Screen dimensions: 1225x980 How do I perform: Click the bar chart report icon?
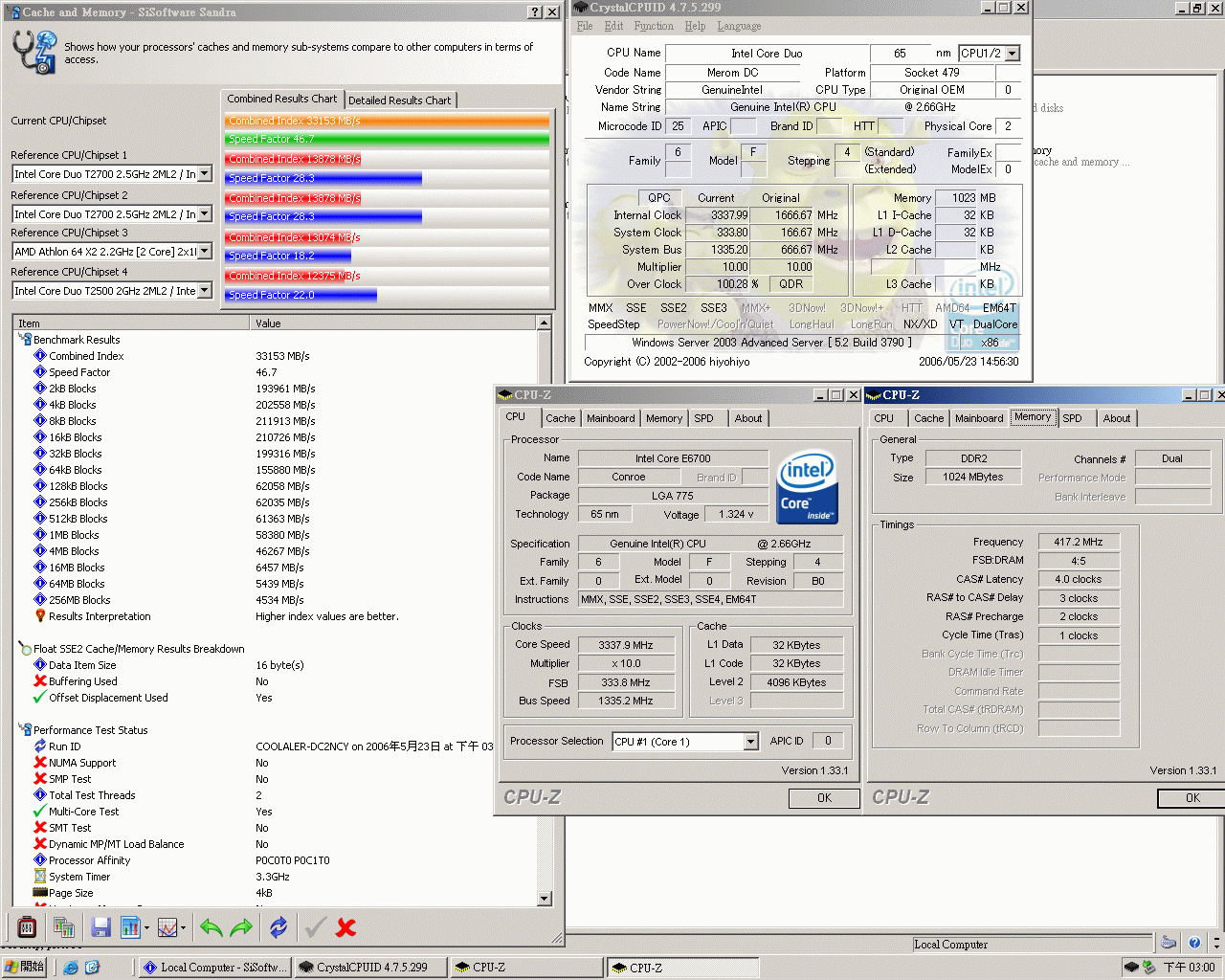129,926
